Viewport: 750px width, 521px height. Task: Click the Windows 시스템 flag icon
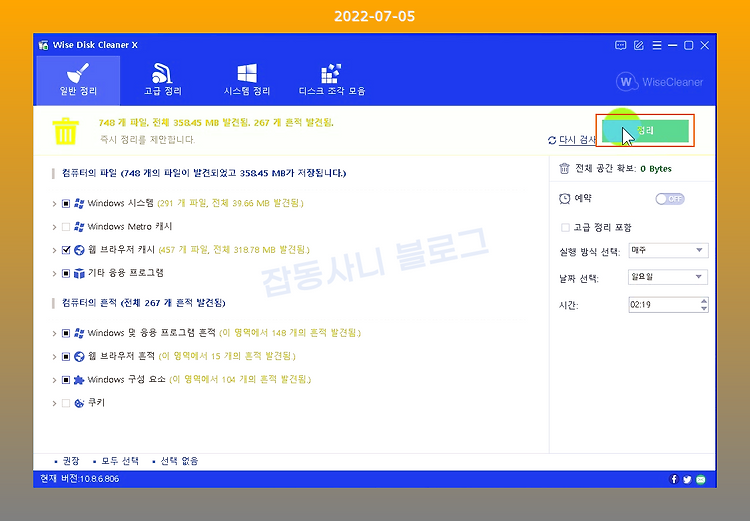pos(79,204)
